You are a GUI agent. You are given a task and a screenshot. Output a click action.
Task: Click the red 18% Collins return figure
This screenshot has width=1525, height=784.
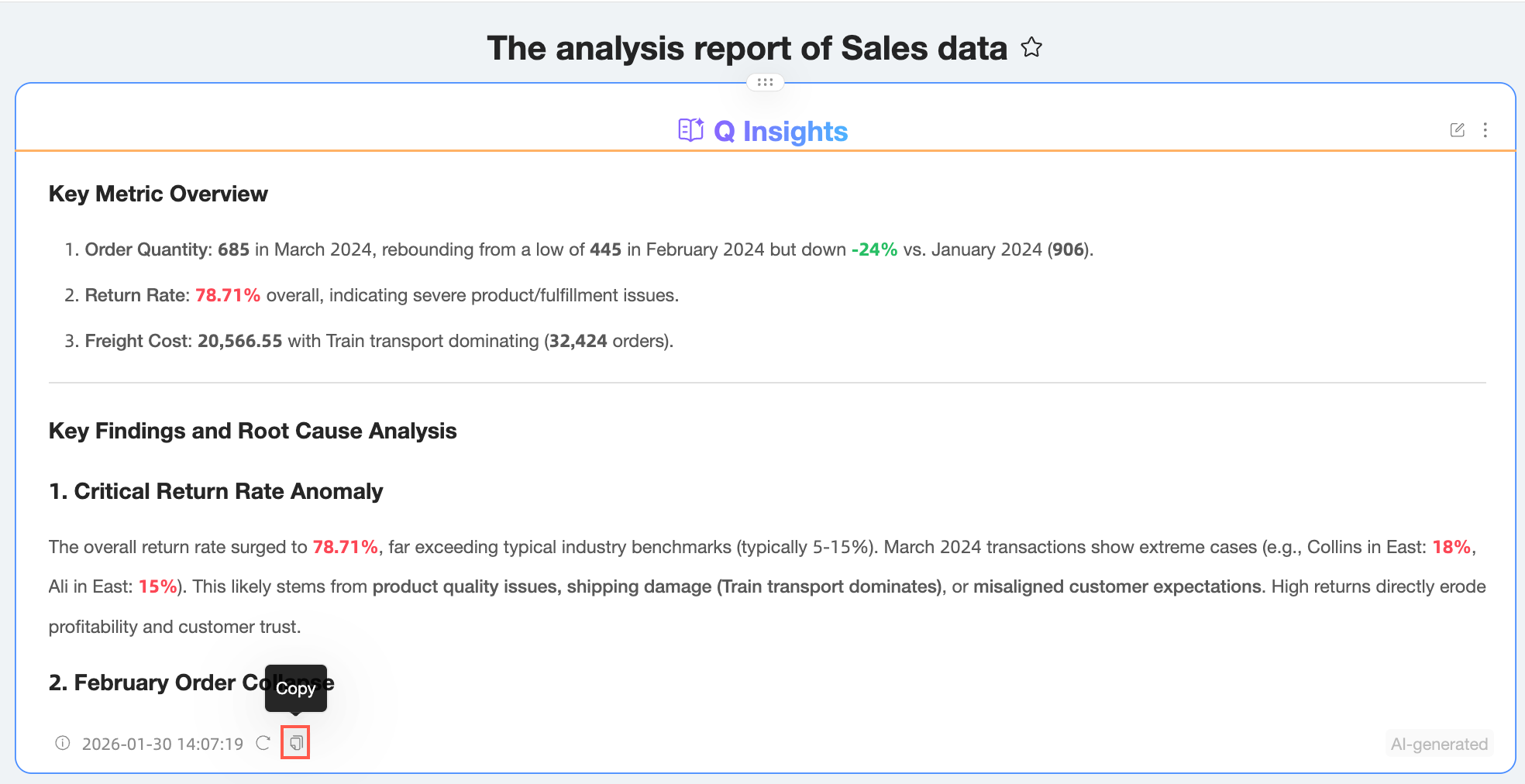click(1451, 547)
